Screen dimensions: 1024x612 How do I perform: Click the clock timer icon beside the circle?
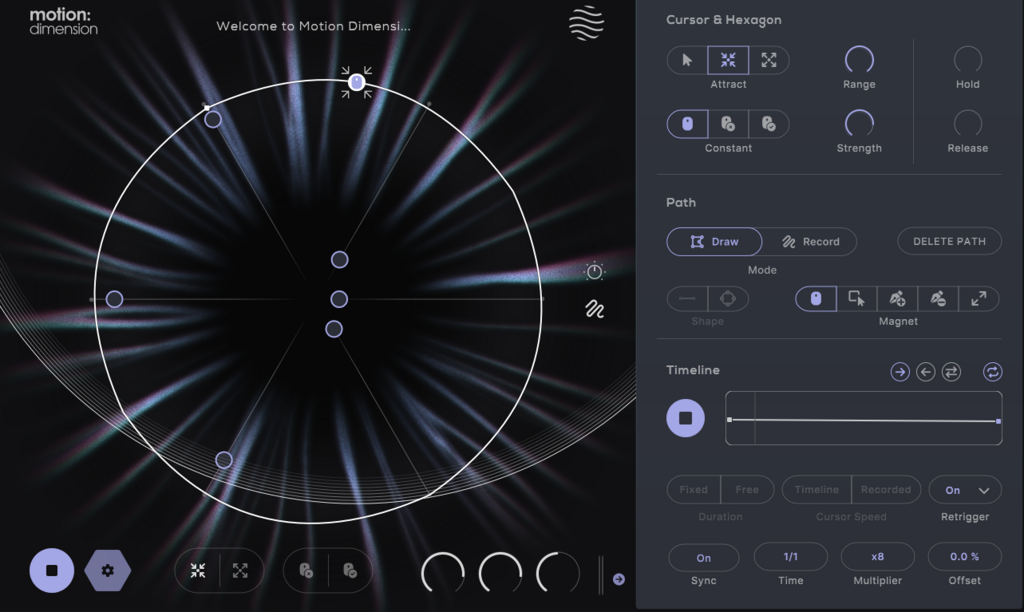[x=594, y=271]
